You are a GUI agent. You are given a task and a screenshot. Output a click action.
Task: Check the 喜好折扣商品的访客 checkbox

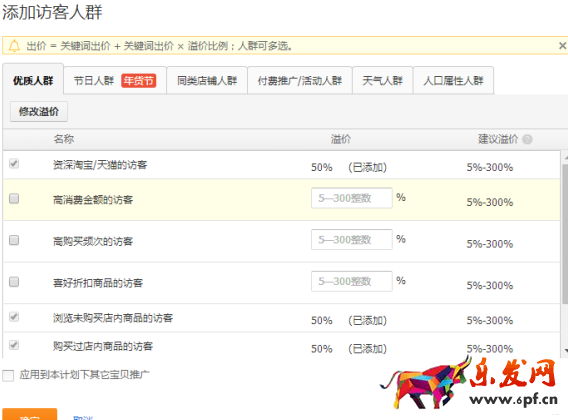coord(14,282)
